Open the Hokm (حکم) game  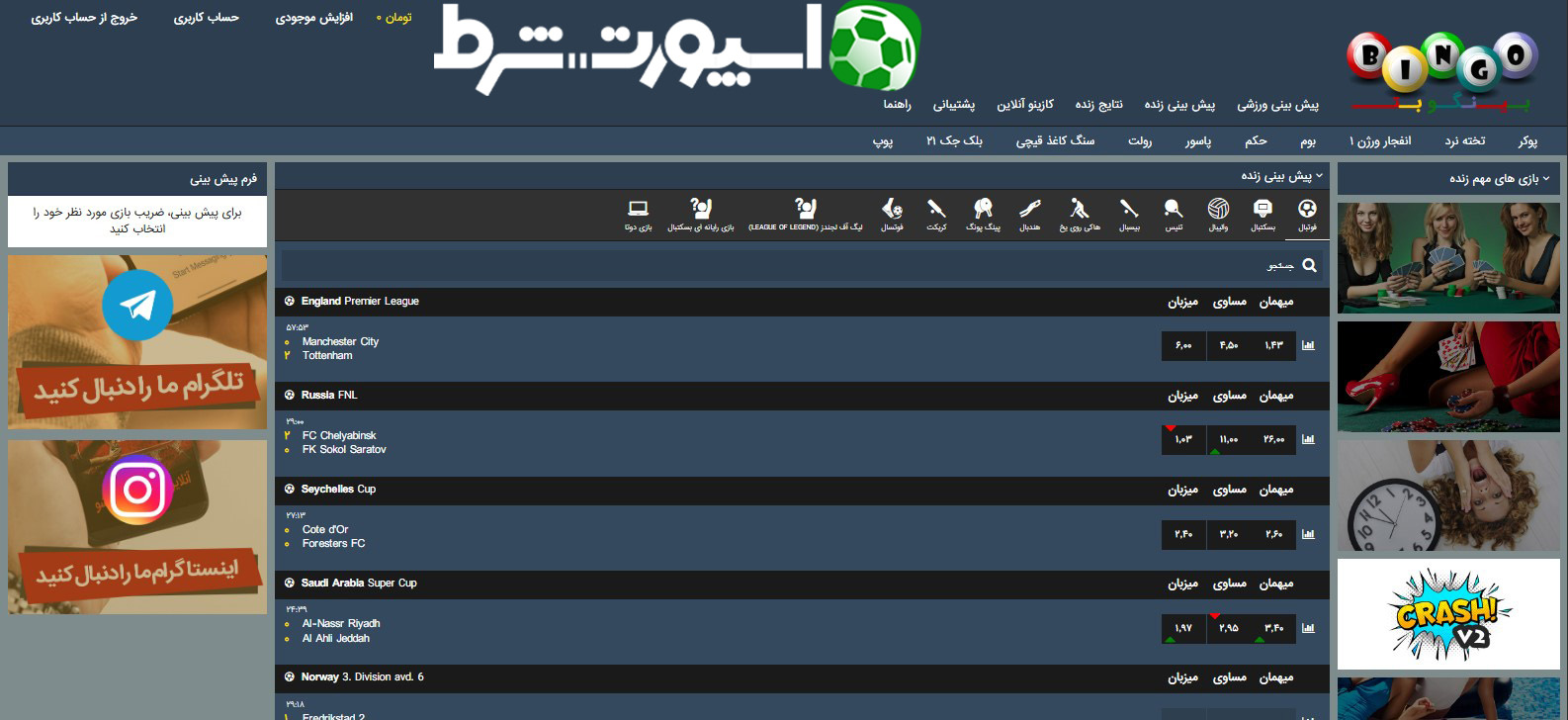[x=1256, y=140]
